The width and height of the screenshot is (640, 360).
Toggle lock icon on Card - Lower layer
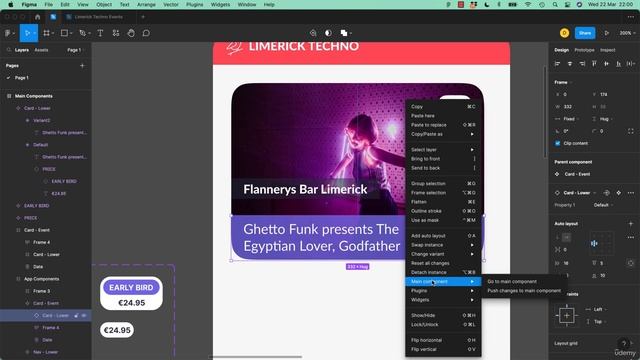click(x=76, y=316)
